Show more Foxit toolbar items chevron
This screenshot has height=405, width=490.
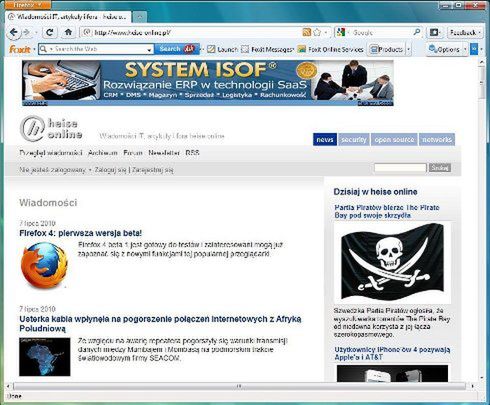tap(474, 49)
